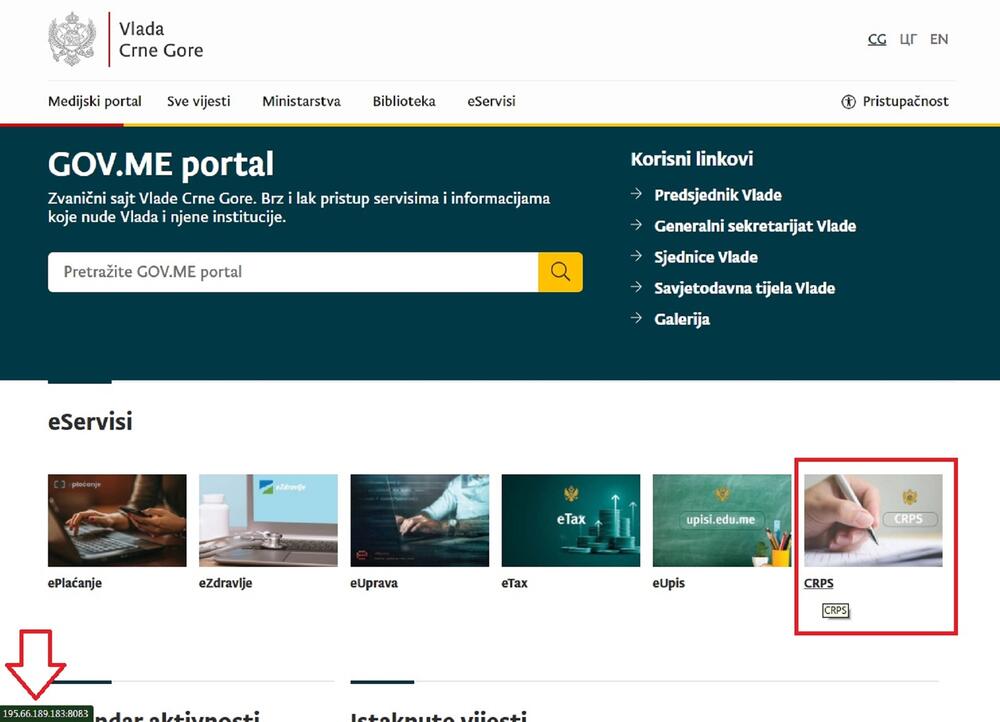Screen dimensions: 1000x722
Task: Go to Sve vijesti menu item
Action: [199, 101]
